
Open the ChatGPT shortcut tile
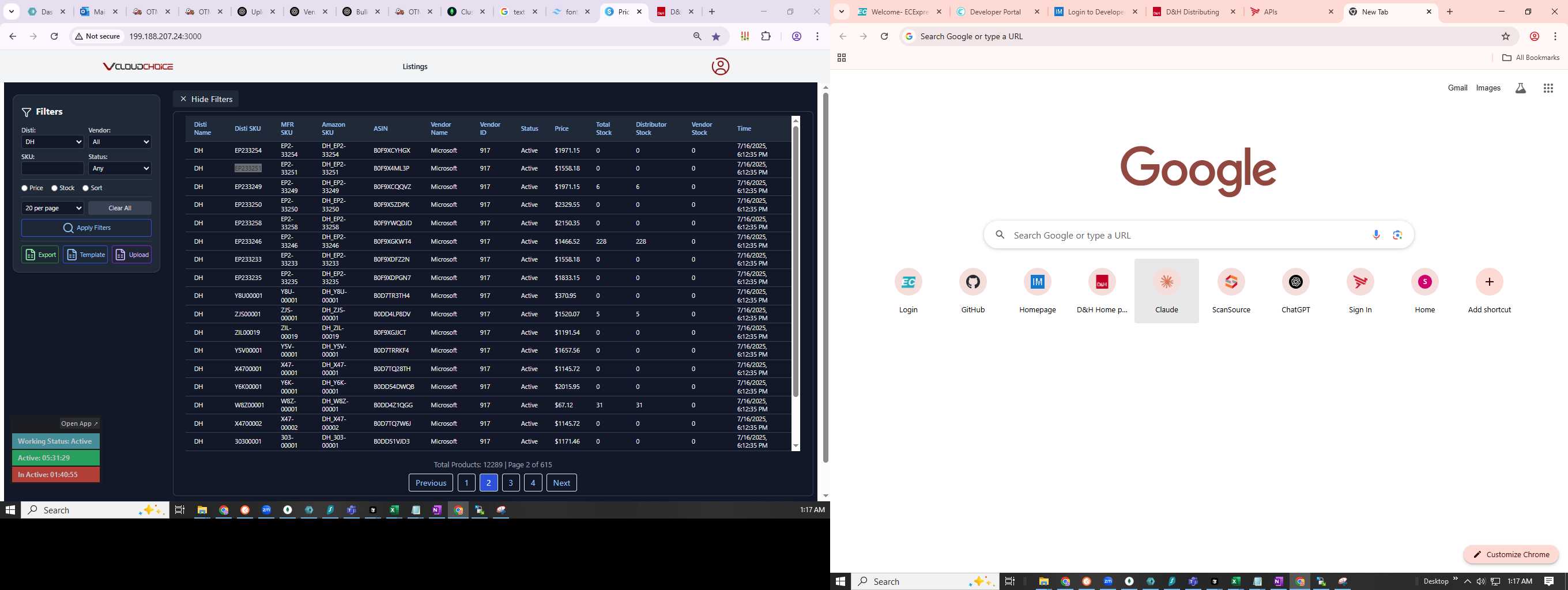(1295, 291)
